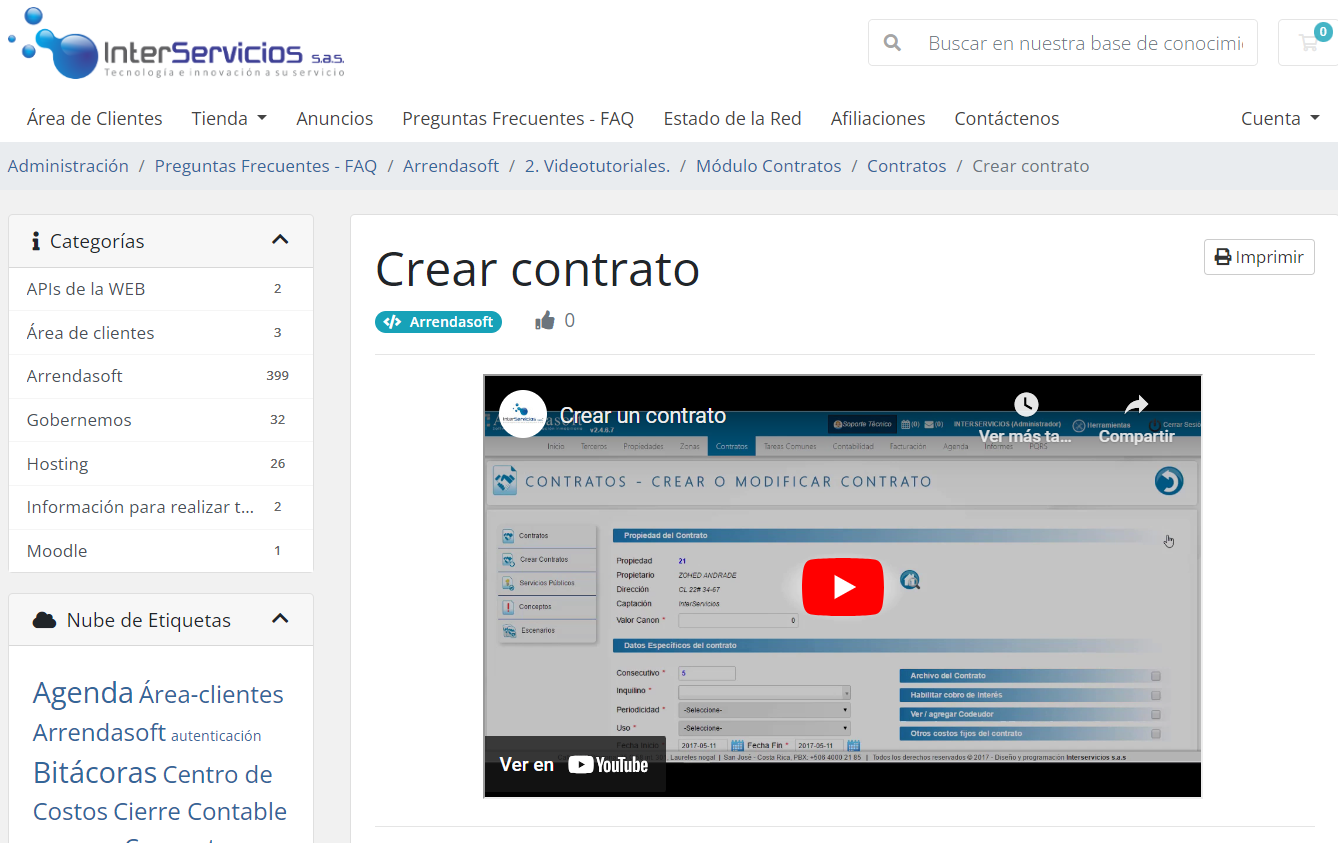The width and height of the screenshot is (1338, 843).
Task: Click the Centro de Costos tag
Action: click(x=153, y=792)
